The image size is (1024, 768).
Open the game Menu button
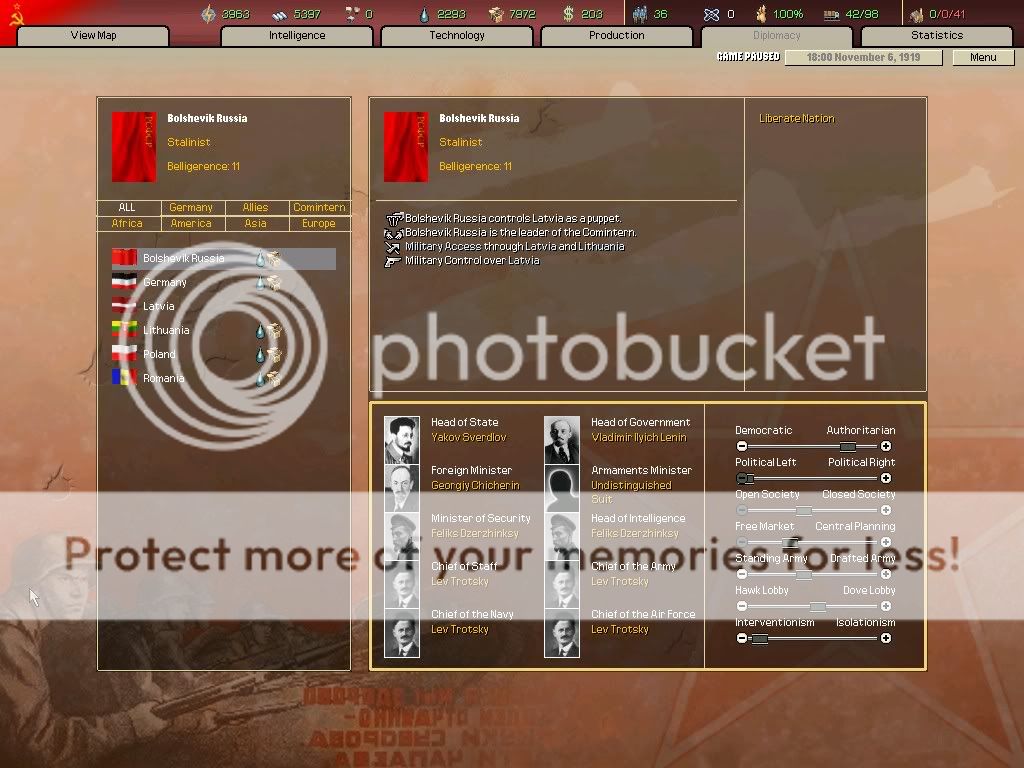[x=983, y=57]
